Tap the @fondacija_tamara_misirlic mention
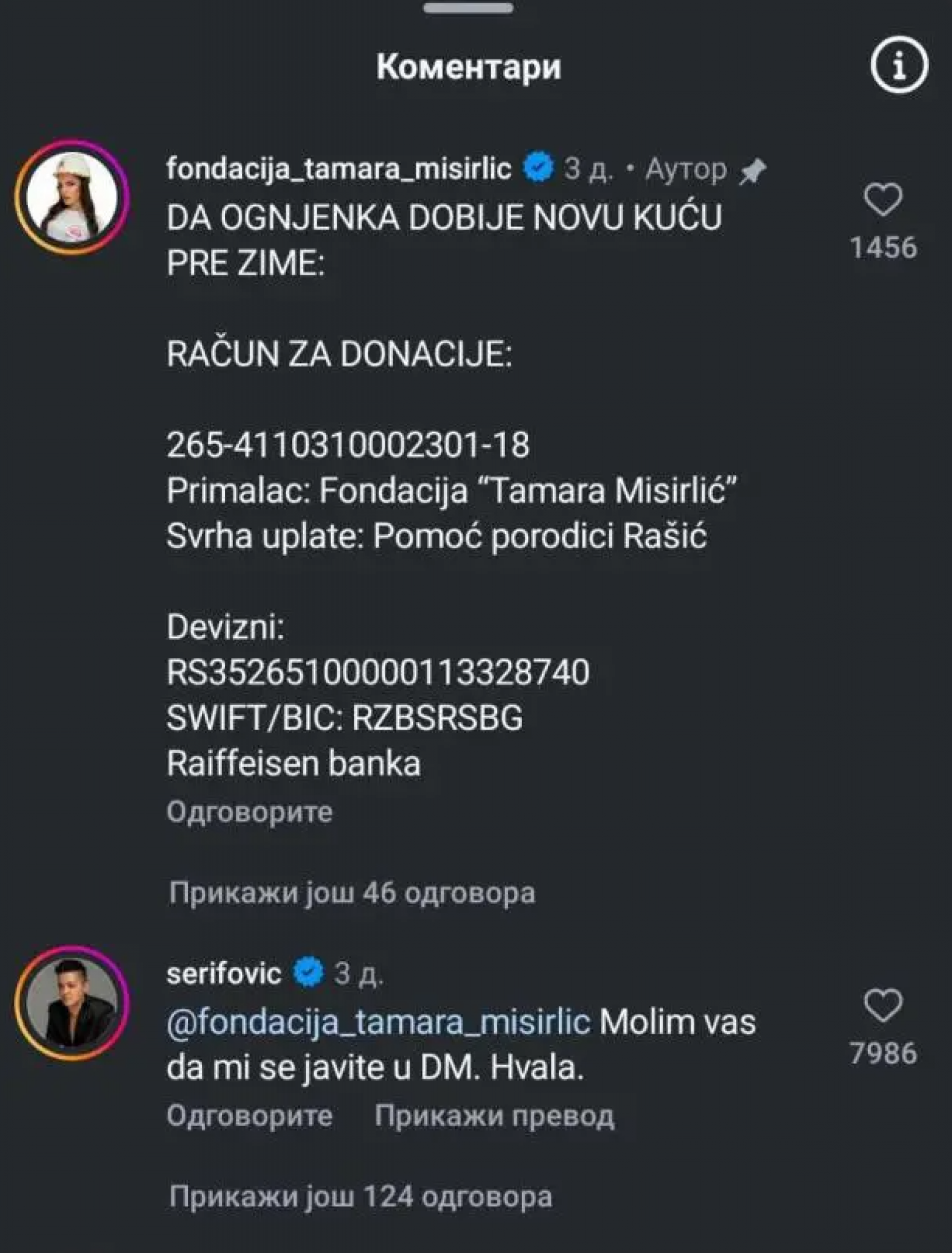 click(x=378, y=1022)
